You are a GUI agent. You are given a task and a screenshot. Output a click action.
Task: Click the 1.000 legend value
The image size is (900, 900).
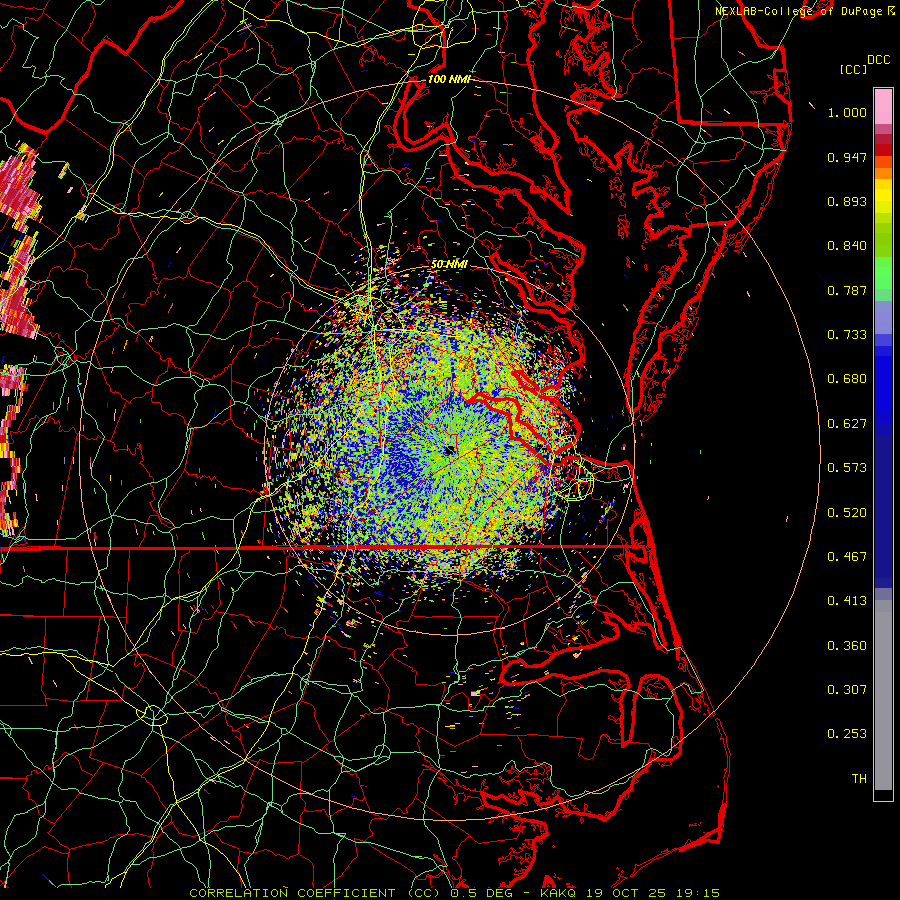[x=847, y=112]
